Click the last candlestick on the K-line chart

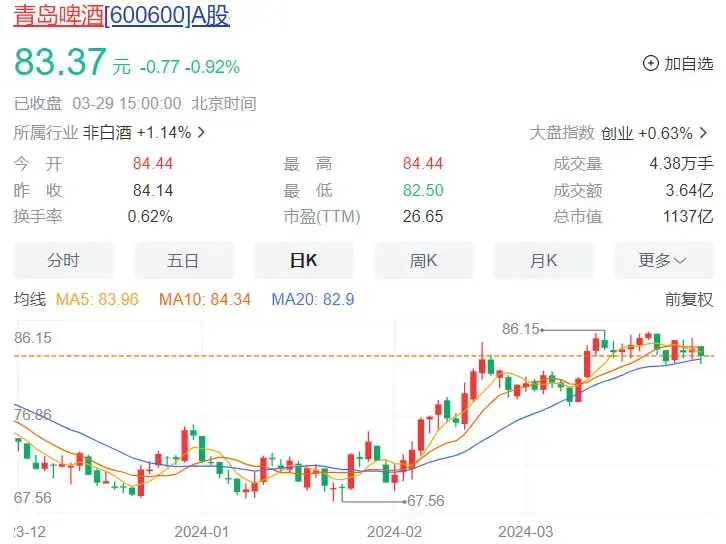point(701,353)
